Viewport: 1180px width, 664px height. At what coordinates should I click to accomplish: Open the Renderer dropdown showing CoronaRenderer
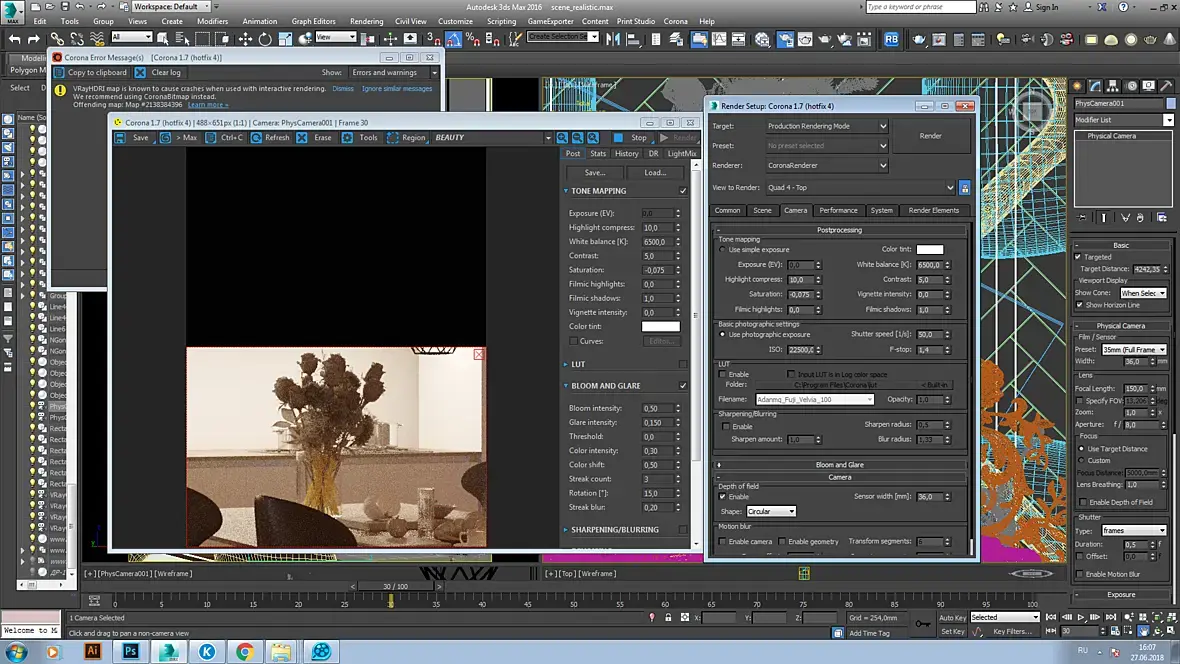click(x=826, y=165)
